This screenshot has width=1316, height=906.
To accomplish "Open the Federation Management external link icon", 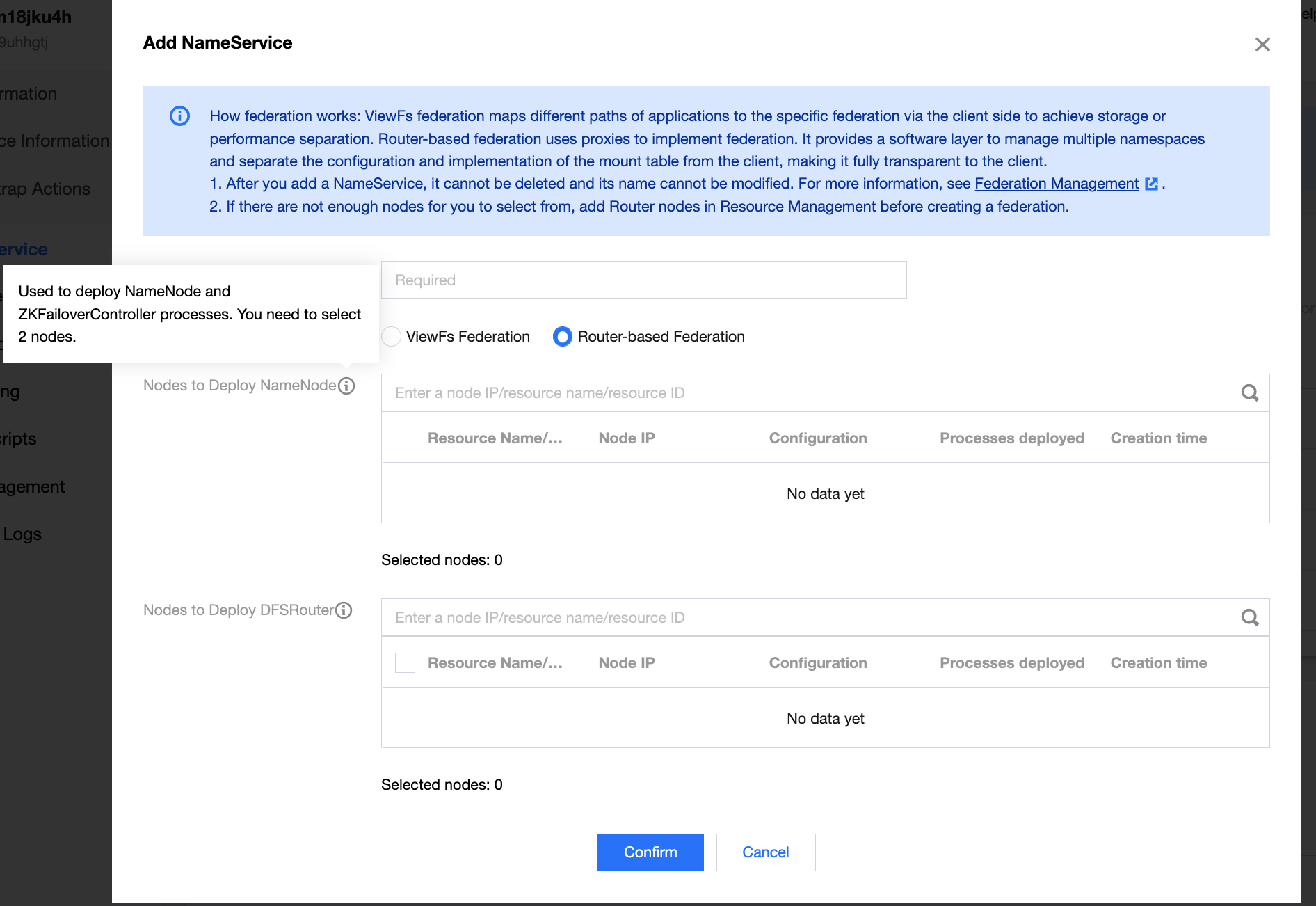I will 1151,184.
